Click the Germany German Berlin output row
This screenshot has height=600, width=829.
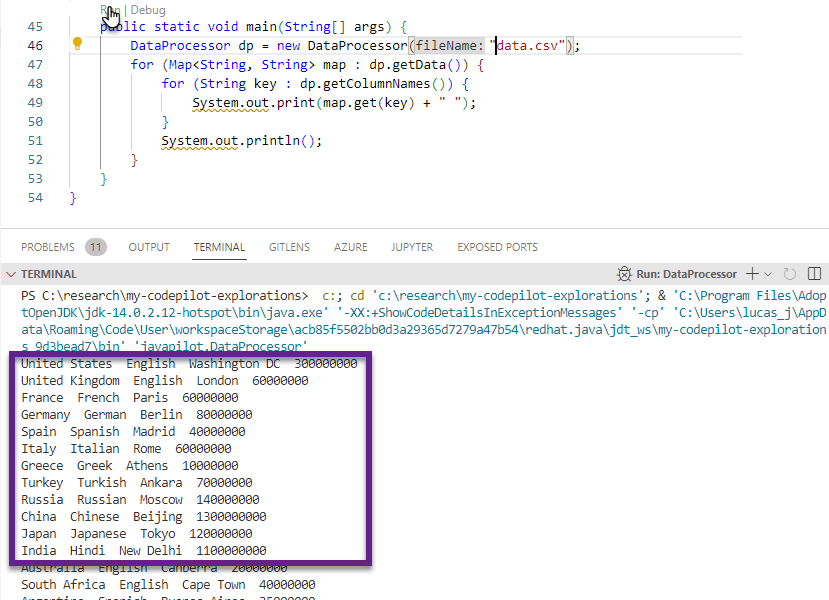click(x=136, y=414)
